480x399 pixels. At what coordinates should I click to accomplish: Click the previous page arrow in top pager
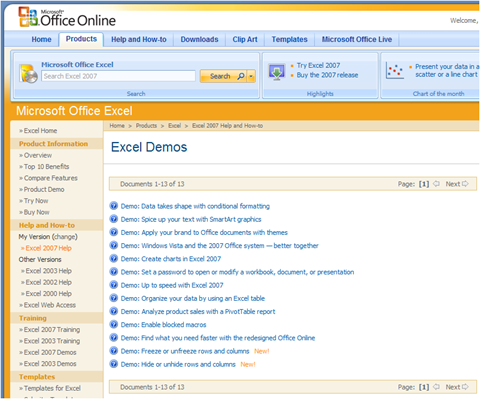pos(436,184)
